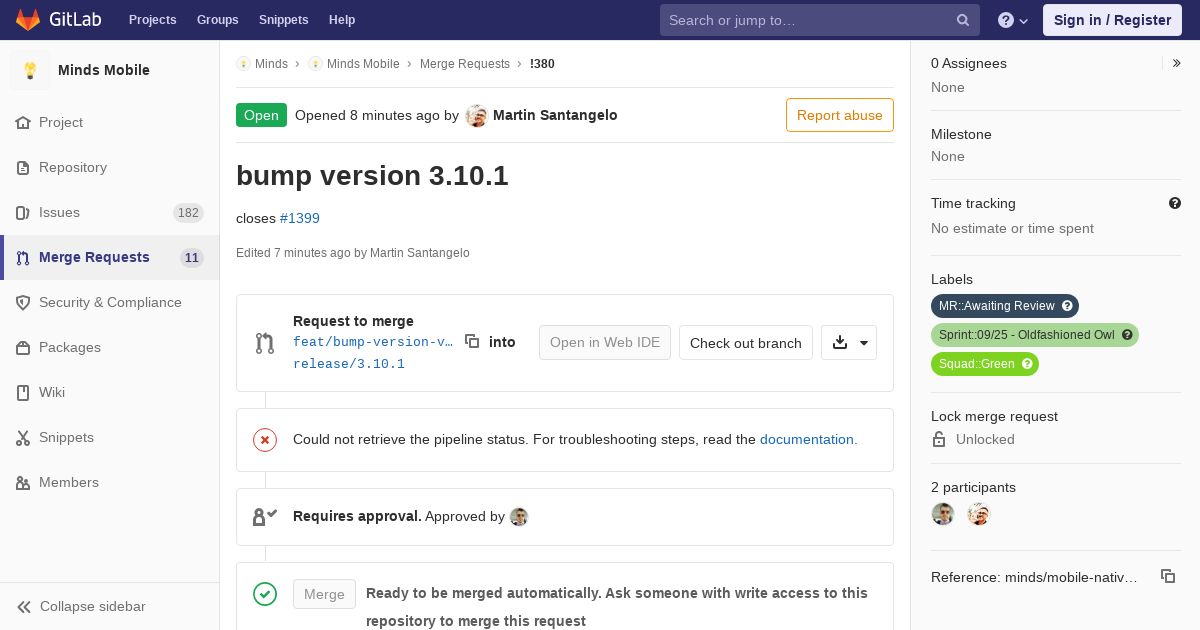Image resolution: width=1200 pixels, height=630 pixels.
Task: Click the Check out branch button
Action: pyautogui.click(x=746, y=343)
